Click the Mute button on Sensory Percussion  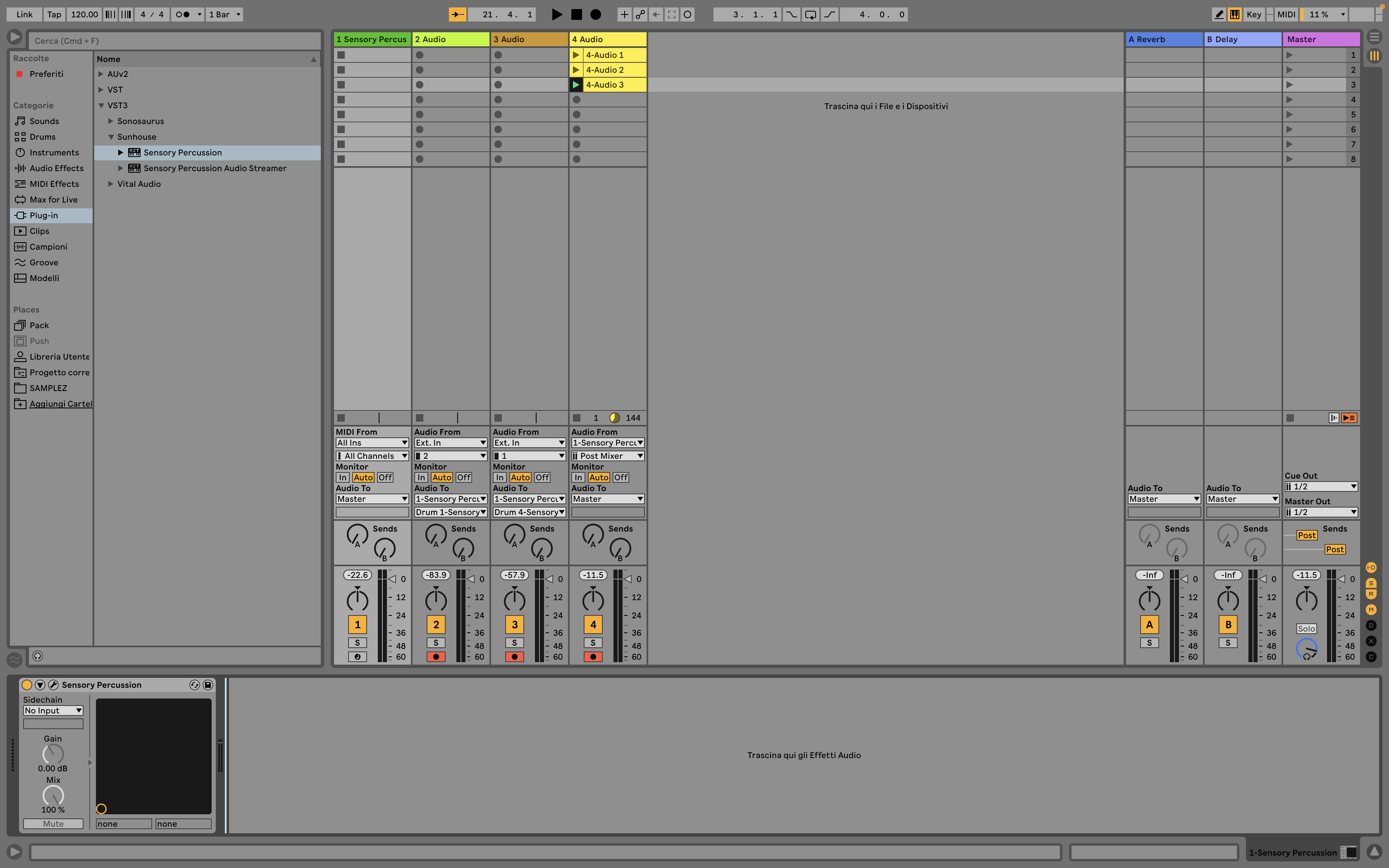tap(53, 824)
